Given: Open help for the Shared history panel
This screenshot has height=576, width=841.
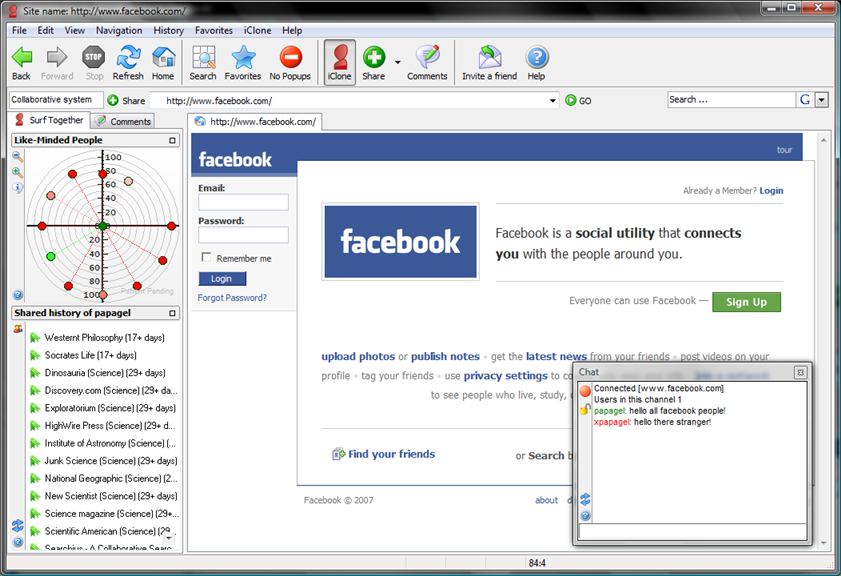Looking at the screenshot, I should click(18, 542).
